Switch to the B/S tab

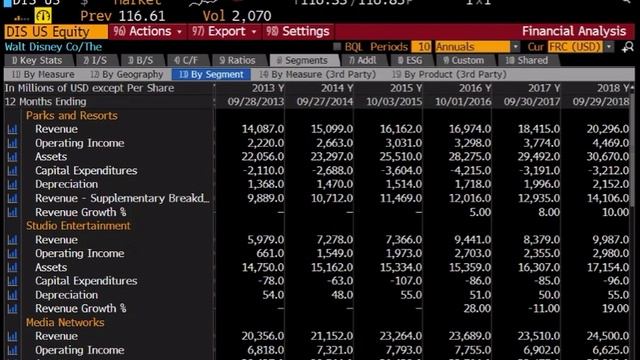141,60
